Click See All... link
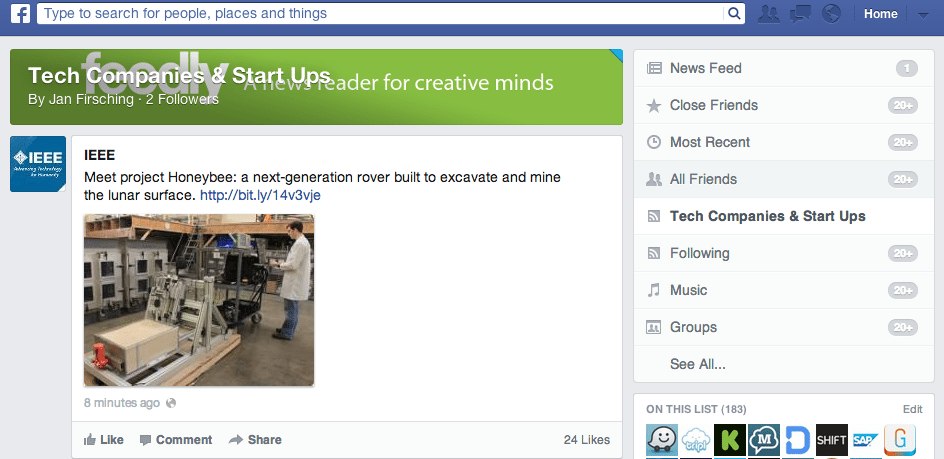Screen dimensions: 944x459 coord(698,364)
